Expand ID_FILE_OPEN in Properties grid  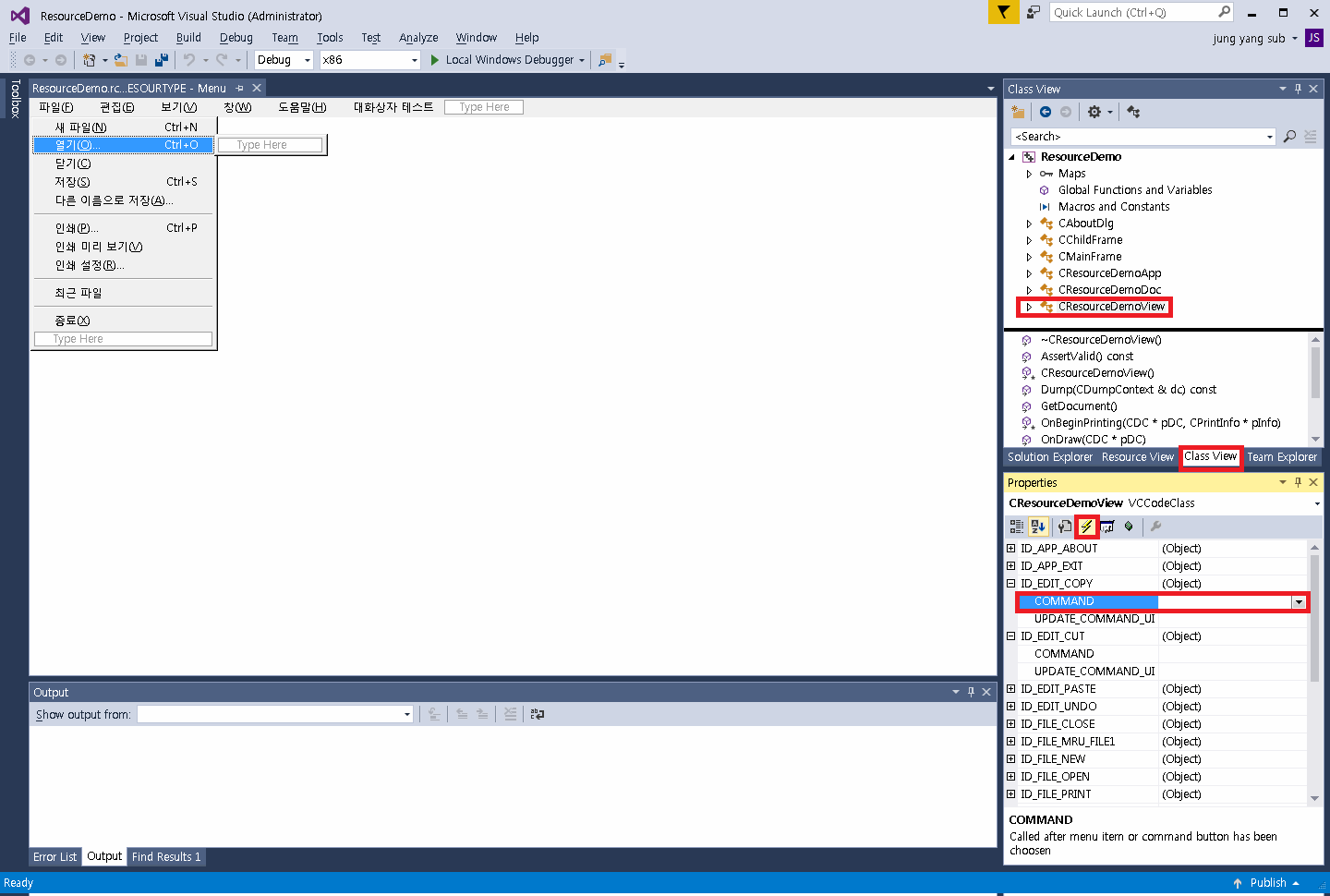tap(1010, 777)
